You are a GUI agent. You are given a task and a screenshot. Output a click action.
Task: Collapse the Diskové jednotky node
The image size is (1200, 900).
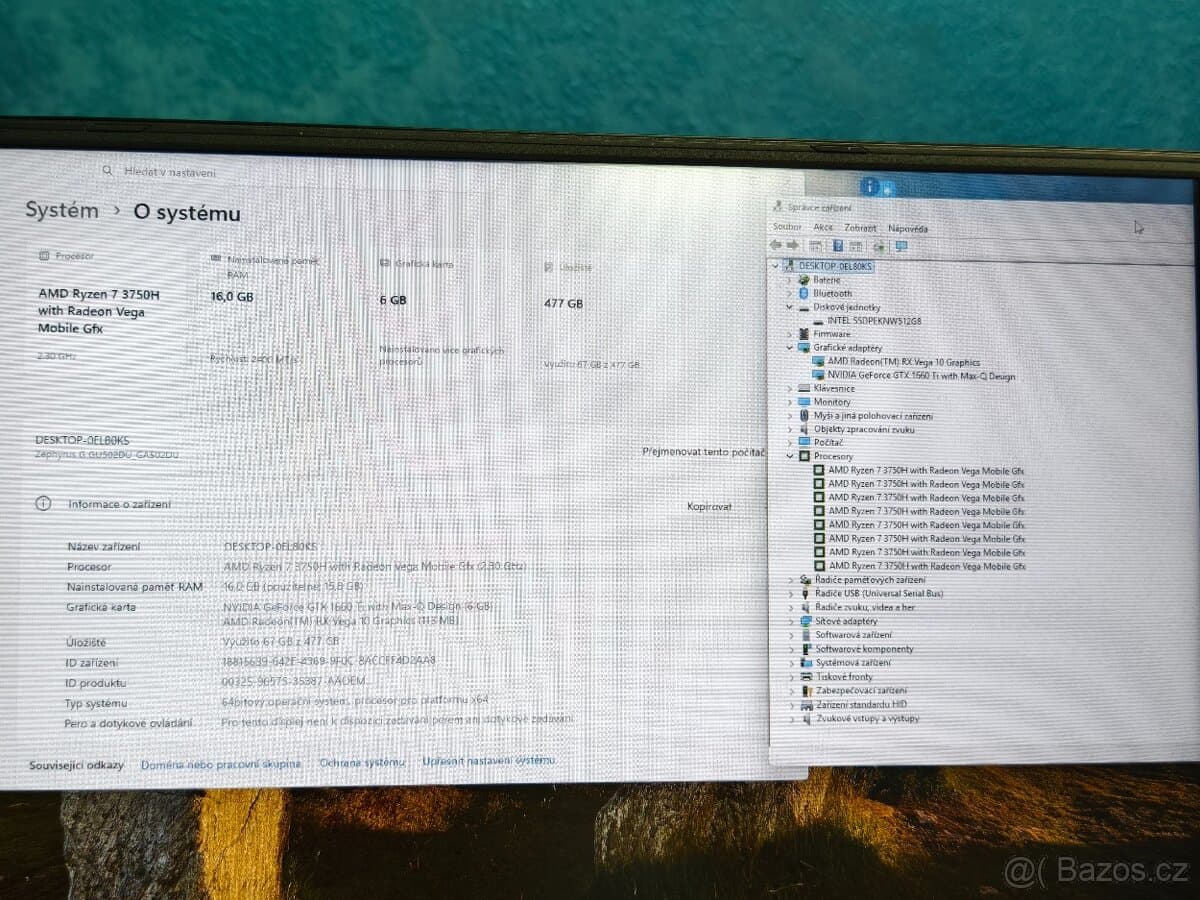[790, 308]
